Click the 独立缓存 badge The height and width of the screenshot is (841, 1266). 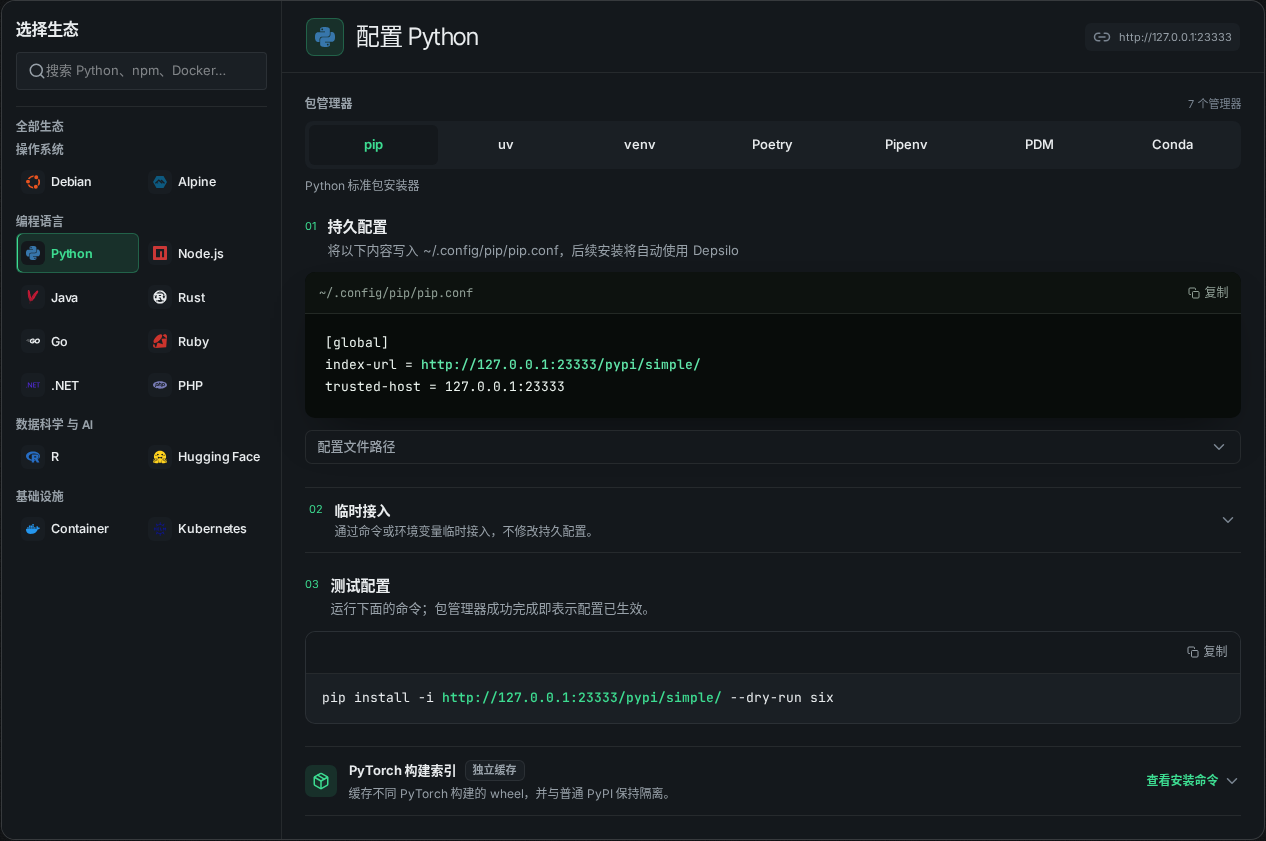495,770
